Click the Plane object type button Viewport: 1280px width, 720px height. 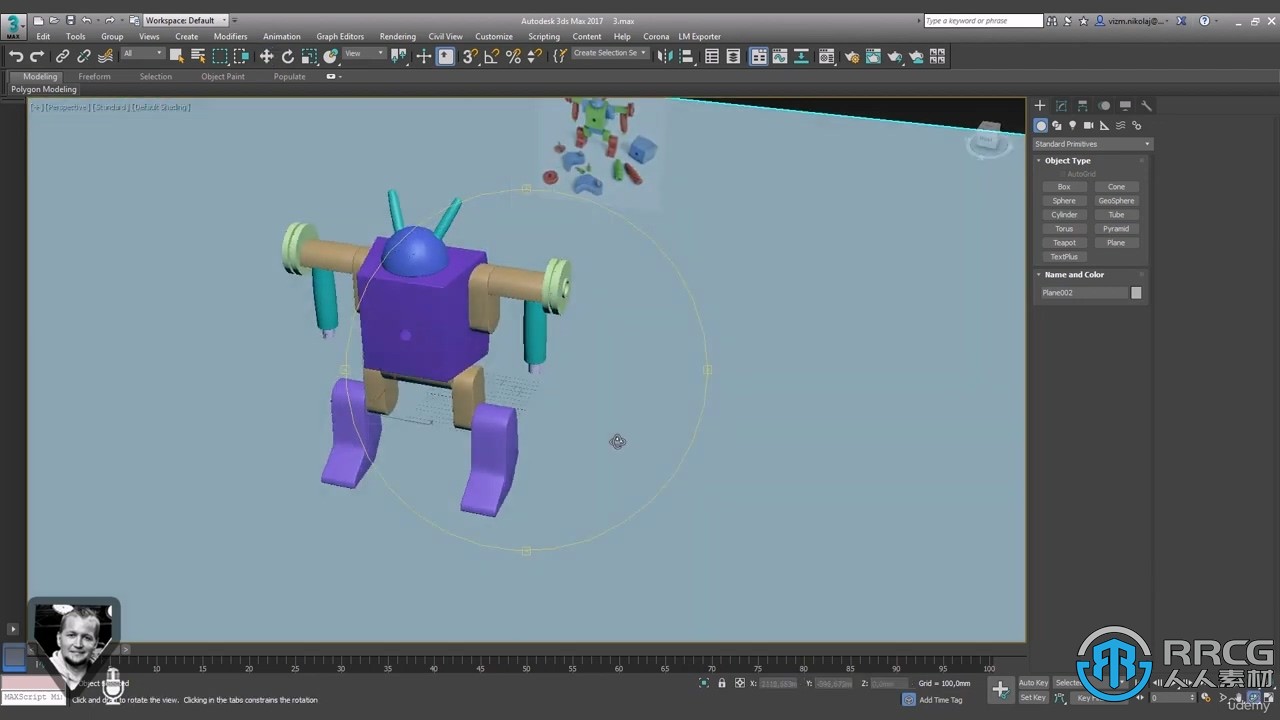point(1116,243)
